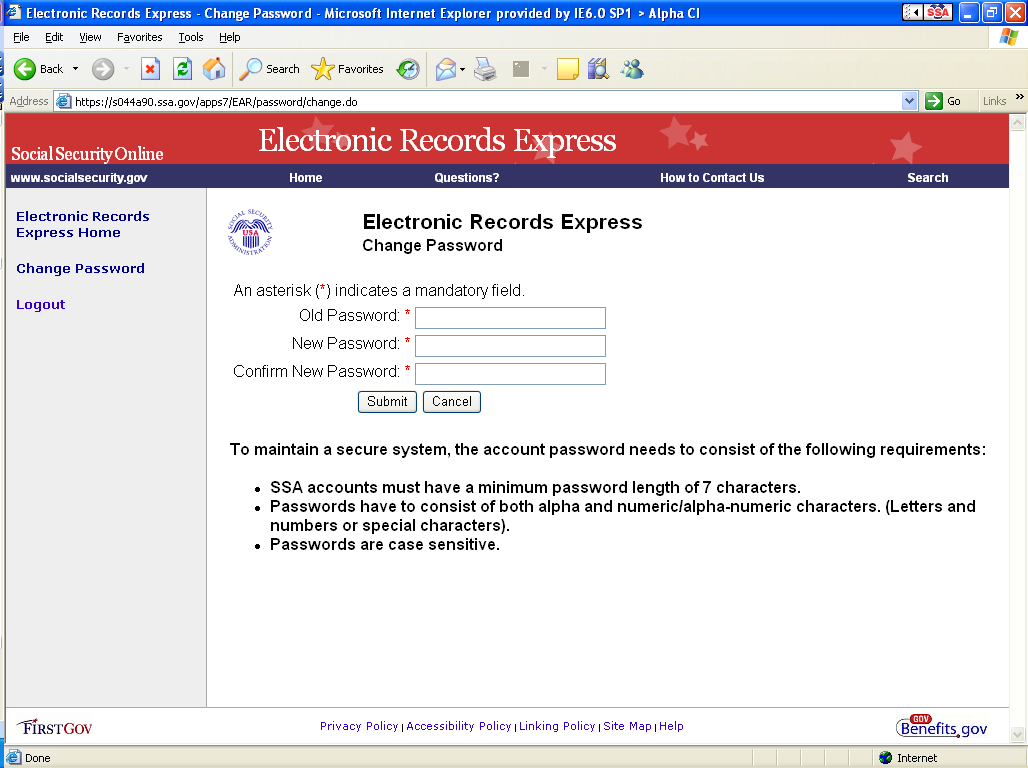Select Change Password in the sidebar
The image size is (1028, 768).
coord(81,268)
